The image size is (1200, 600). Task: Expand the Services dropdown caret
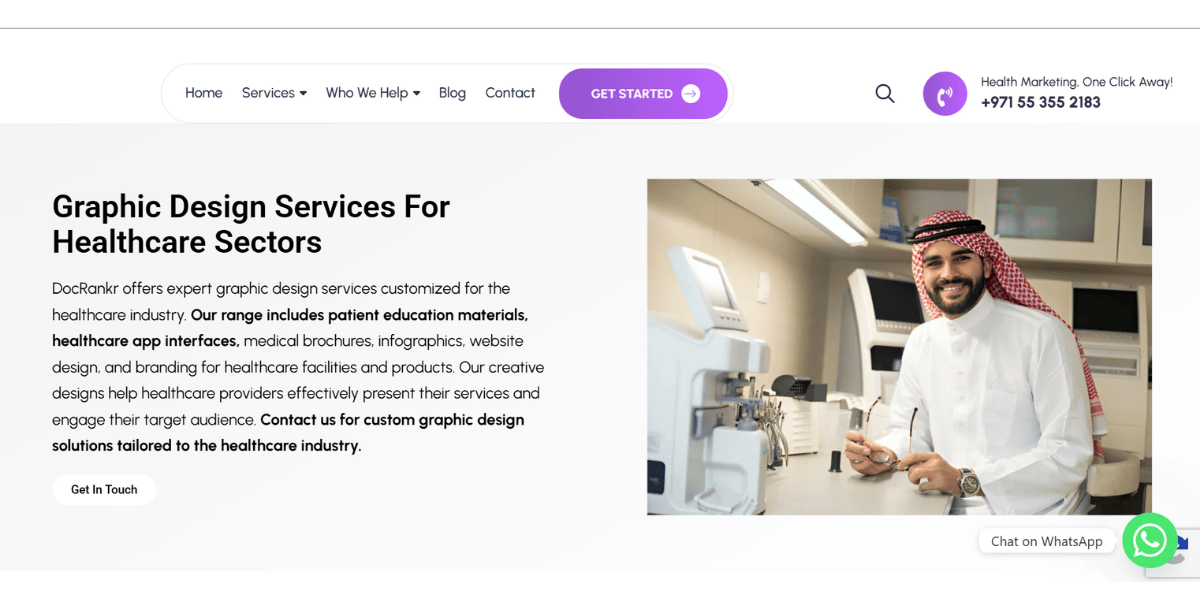(x=303, y=94)
